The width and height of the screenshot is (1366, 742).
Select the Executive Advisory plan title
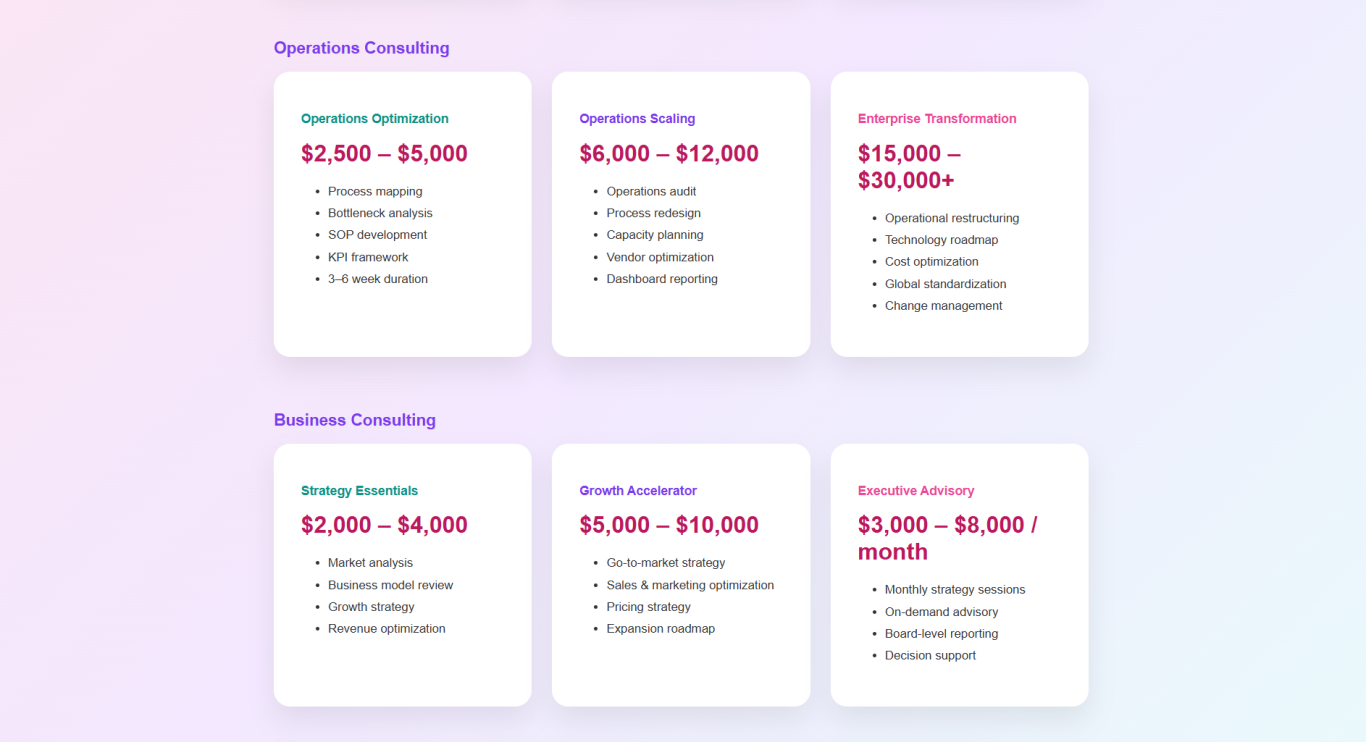coord(915,491)
